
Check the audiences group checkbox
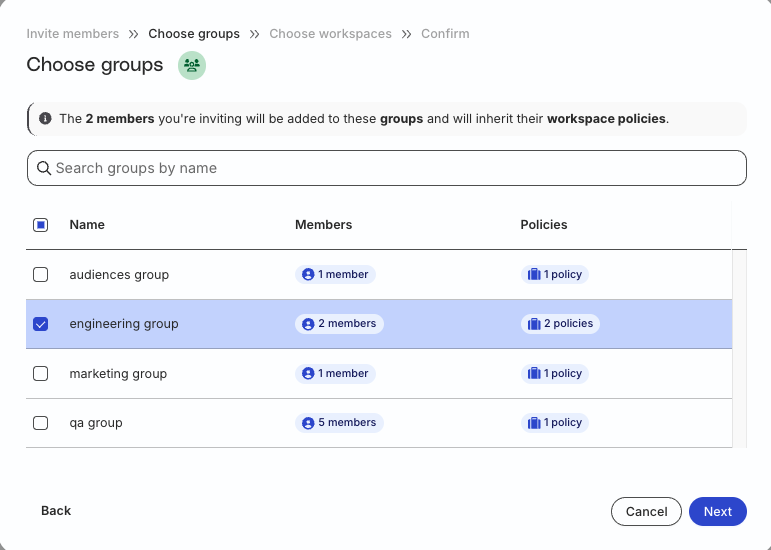(x=40, y=275)
